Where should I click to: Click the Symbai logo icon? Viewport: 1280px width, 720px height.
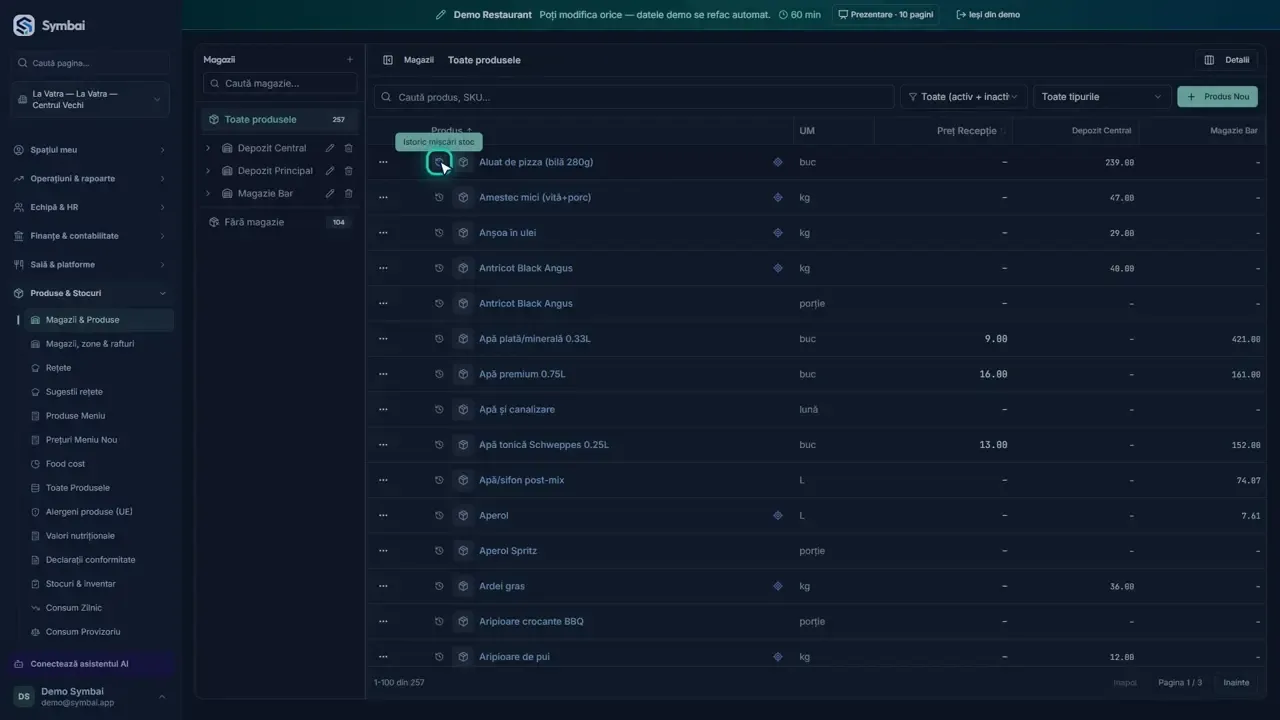click(23, 25)
